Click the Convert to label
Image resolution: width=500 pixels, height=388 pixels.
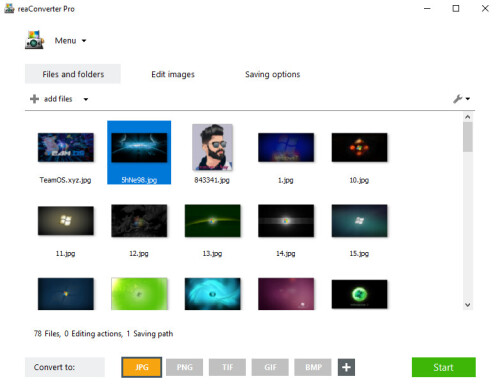tap(54, 367)
